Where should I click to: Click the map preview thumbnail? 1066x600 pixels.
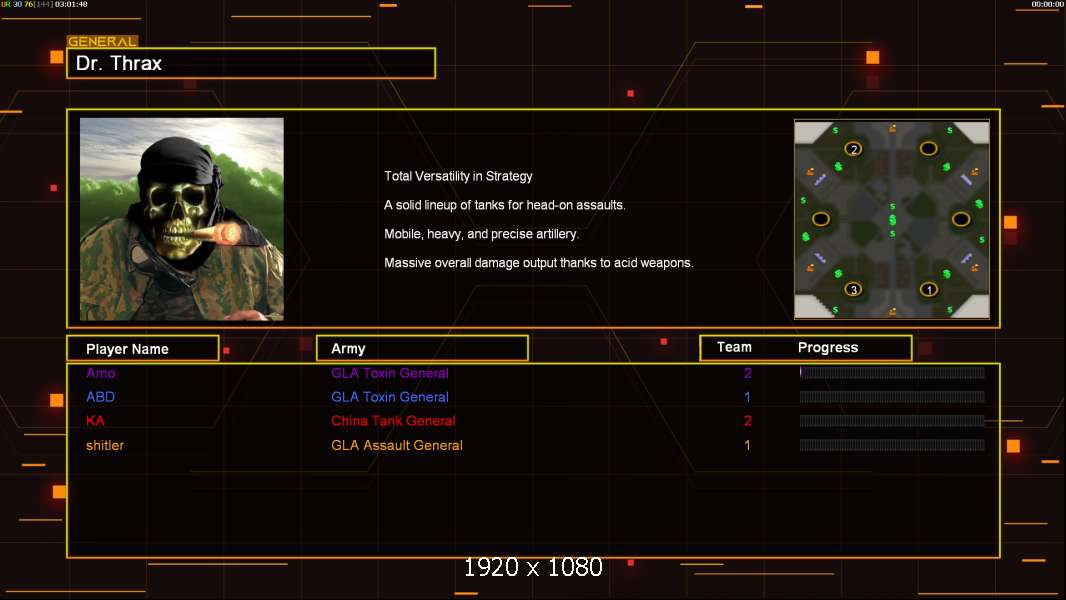892,219
